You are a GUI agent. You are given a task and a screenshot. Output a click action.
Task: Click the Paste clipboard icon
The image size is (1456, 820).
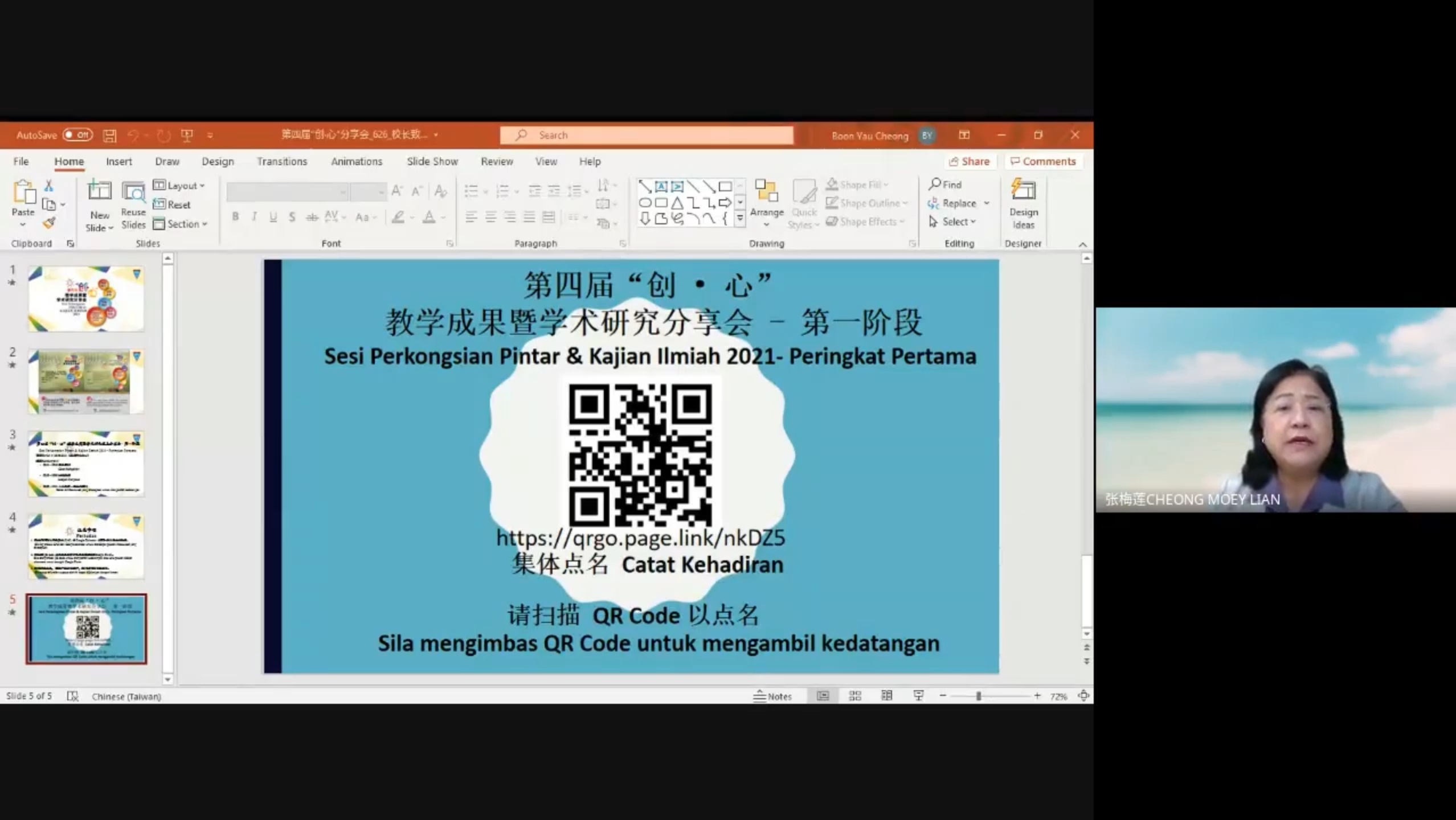[x=24, y=192]
